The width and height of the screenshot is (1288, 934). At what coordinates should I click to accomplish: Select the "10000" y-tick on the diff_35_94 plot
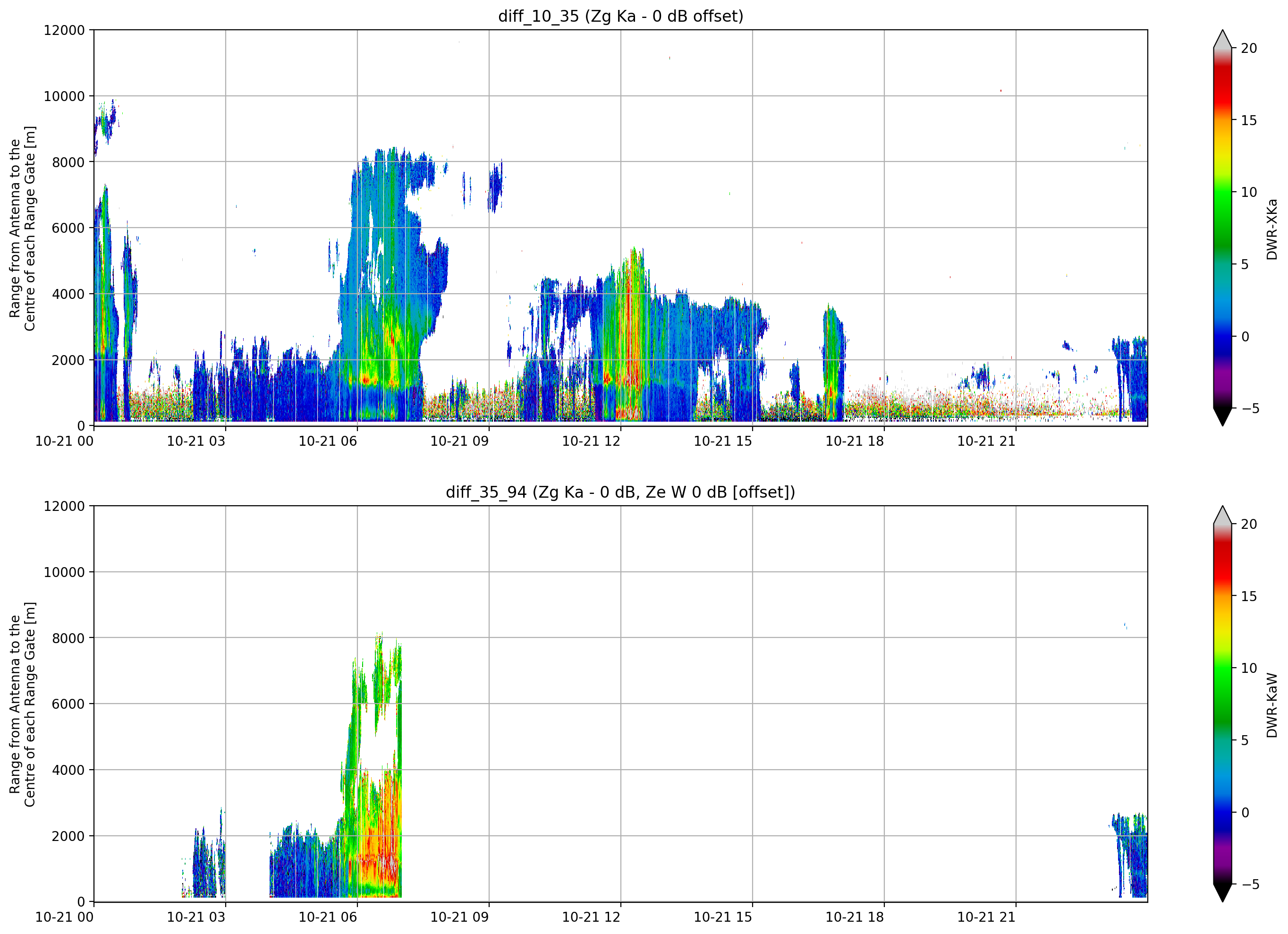(x=64, y=573)
